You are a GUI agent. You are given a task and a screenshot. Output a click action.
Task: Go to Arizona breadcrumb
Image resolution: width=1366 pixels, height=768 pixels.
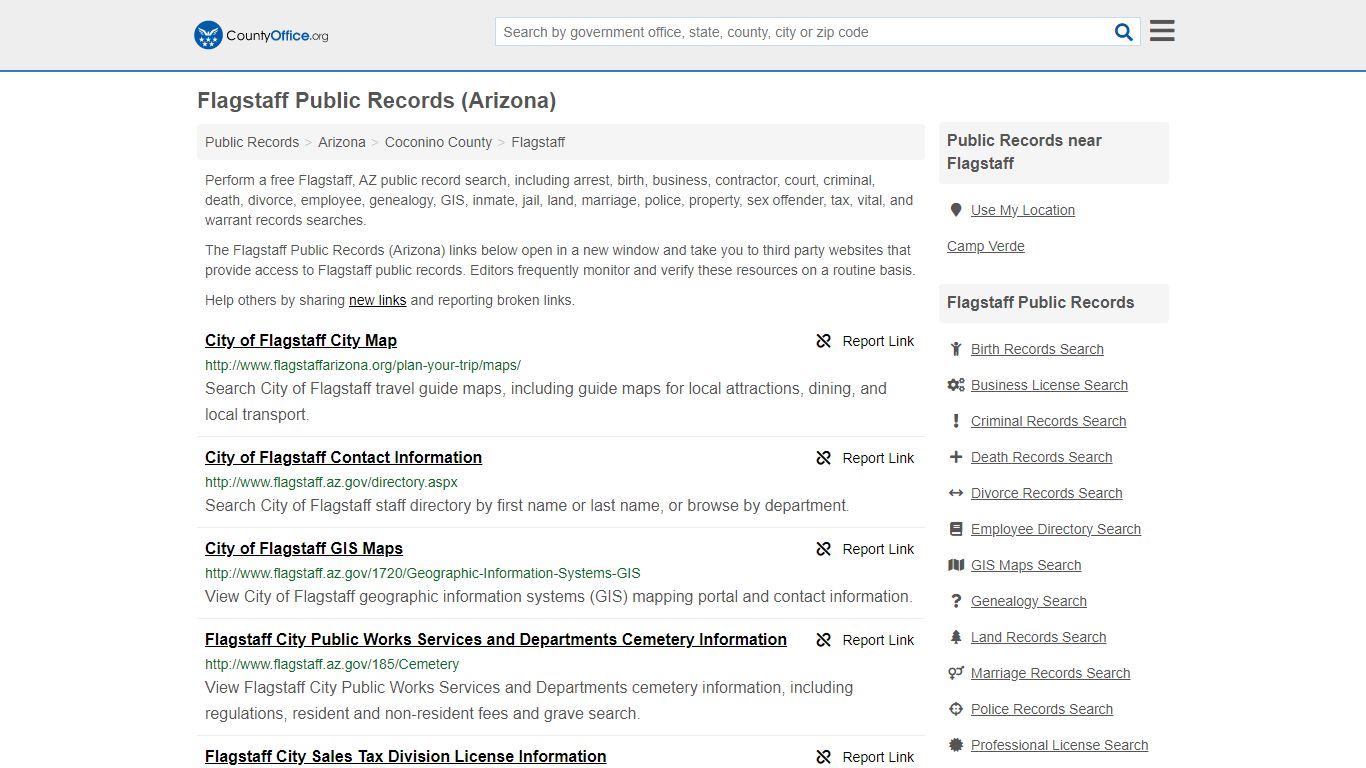point(342,142)
